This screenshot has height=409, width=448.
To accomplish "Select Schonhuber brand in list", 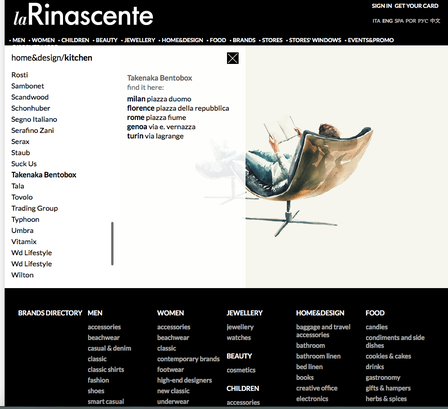I will [31, 108].
